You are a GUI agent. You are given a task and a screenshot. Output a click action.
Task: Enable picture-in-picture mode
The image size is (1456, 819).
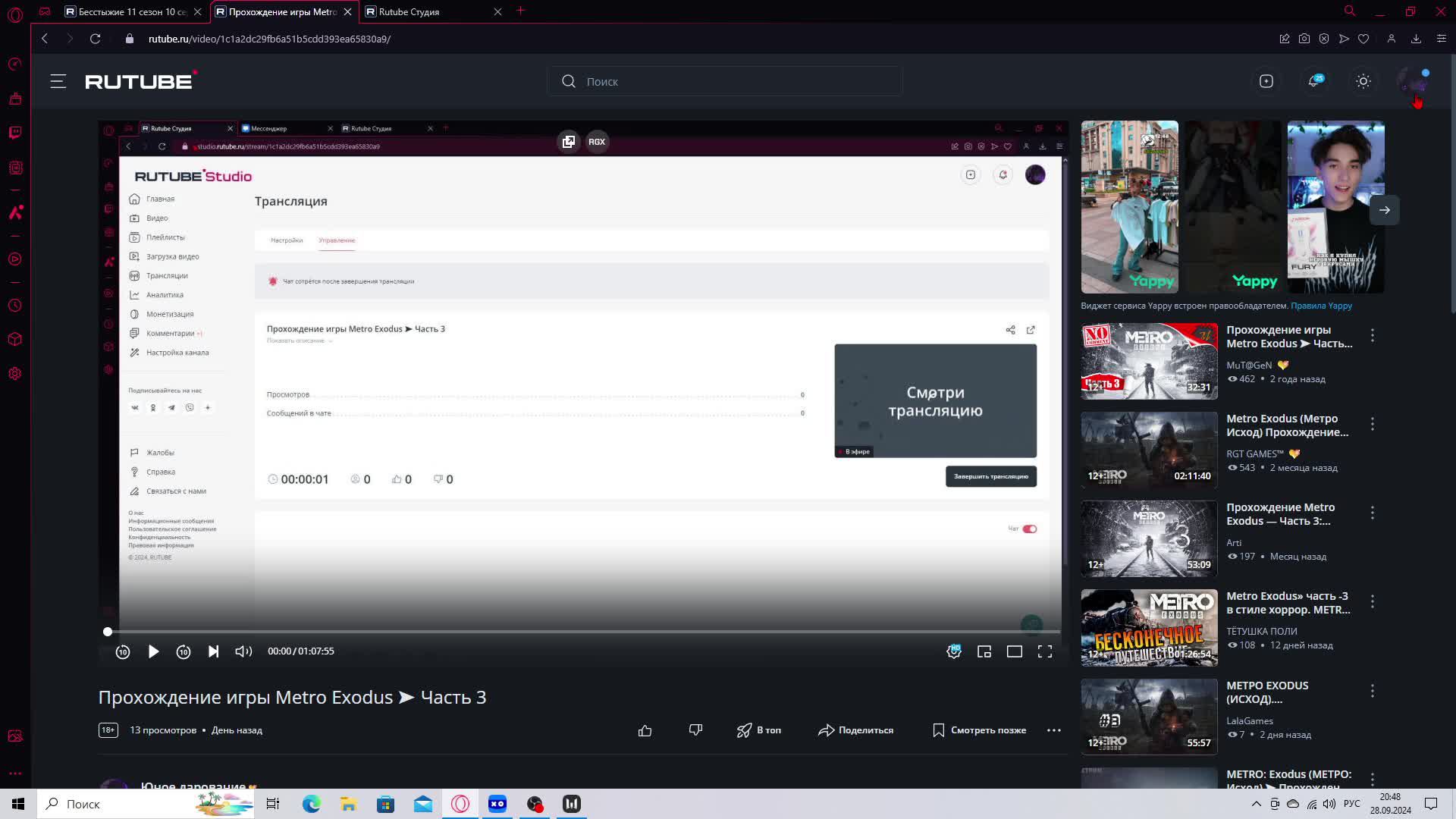[x=984, y=651]
